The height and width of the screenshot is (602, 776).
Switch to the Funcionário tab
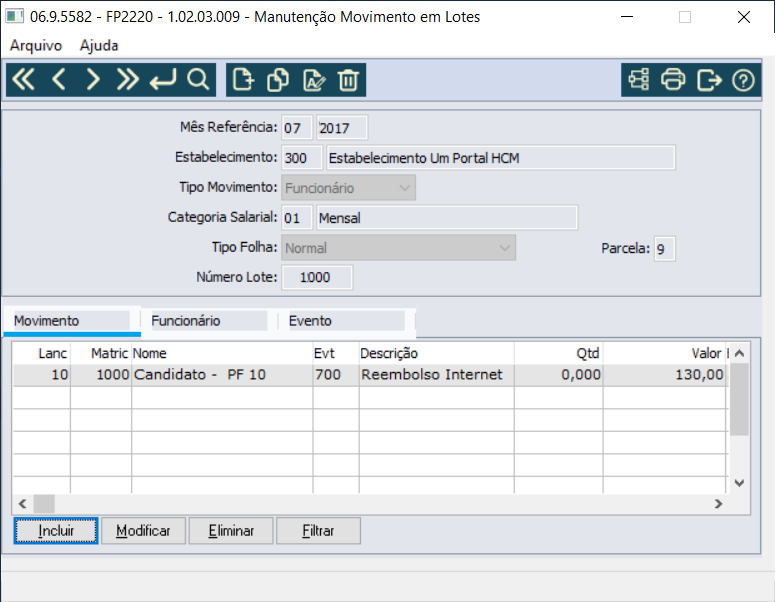(209, 321)
